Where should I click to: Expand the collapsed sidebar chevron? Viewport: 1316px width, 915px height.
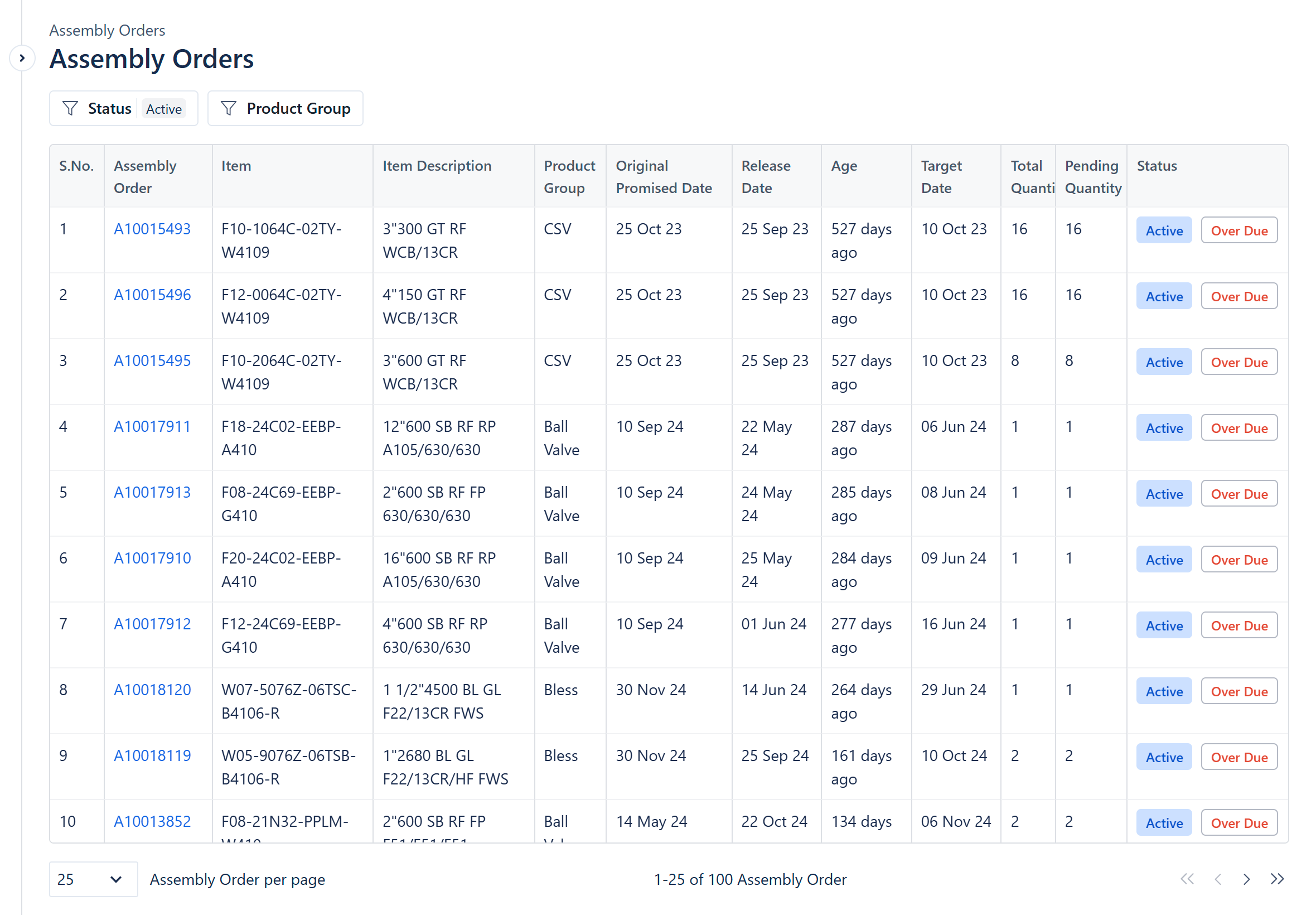[x=22, y=58]
